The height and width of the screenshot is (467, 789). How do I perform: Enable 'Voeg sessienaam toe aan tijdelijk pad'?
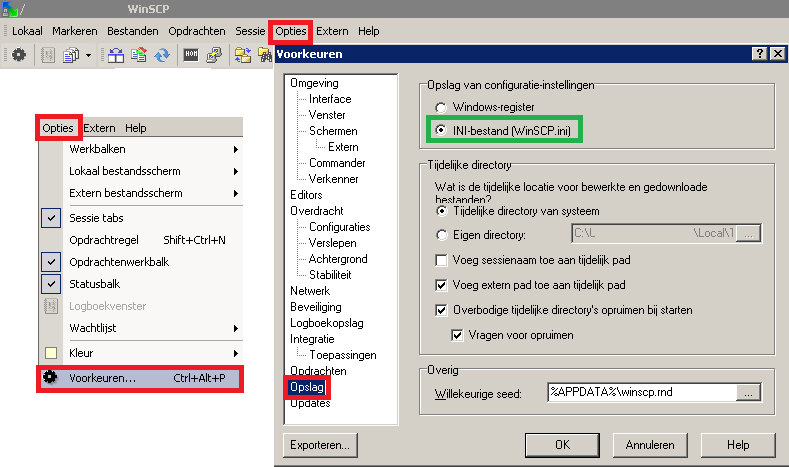pyautogui.click(x=442, y=260)
